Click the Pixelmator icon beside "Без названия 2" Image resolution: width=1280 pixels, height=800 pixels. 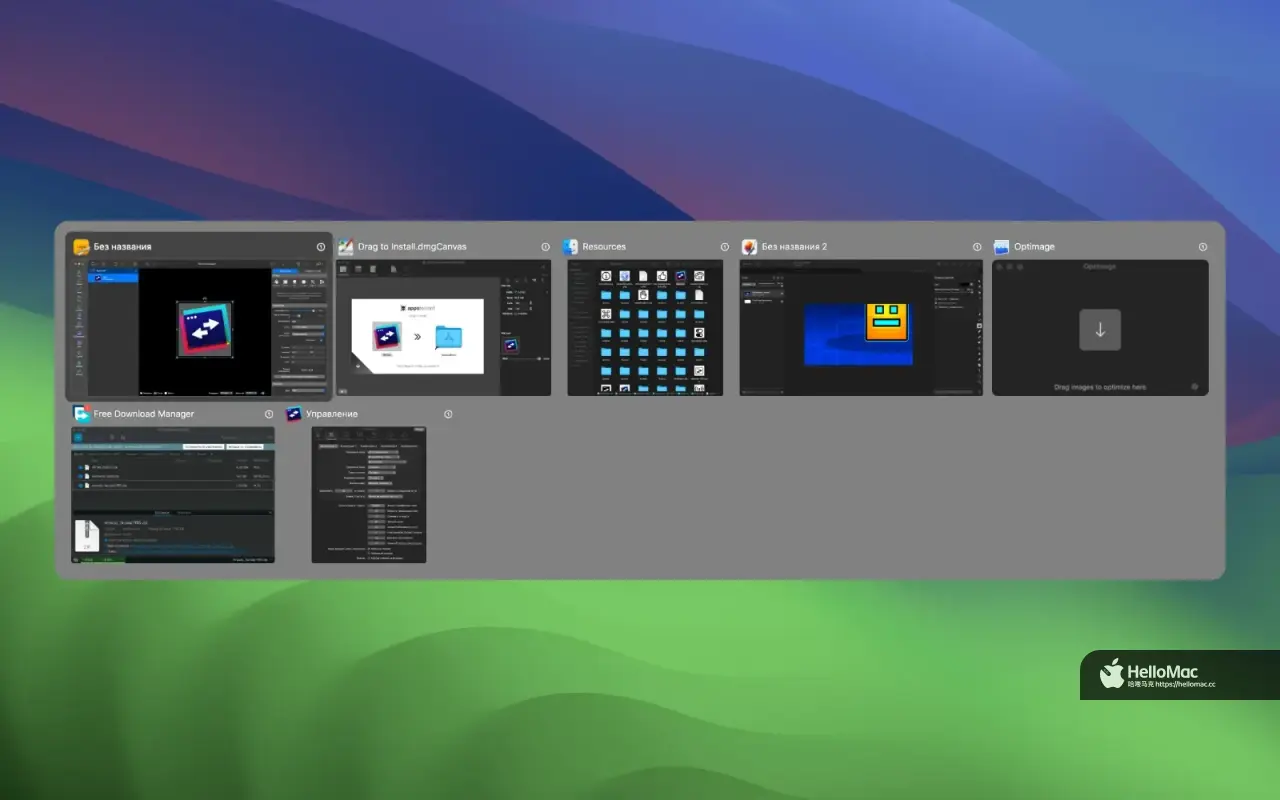tap(750, 246)
